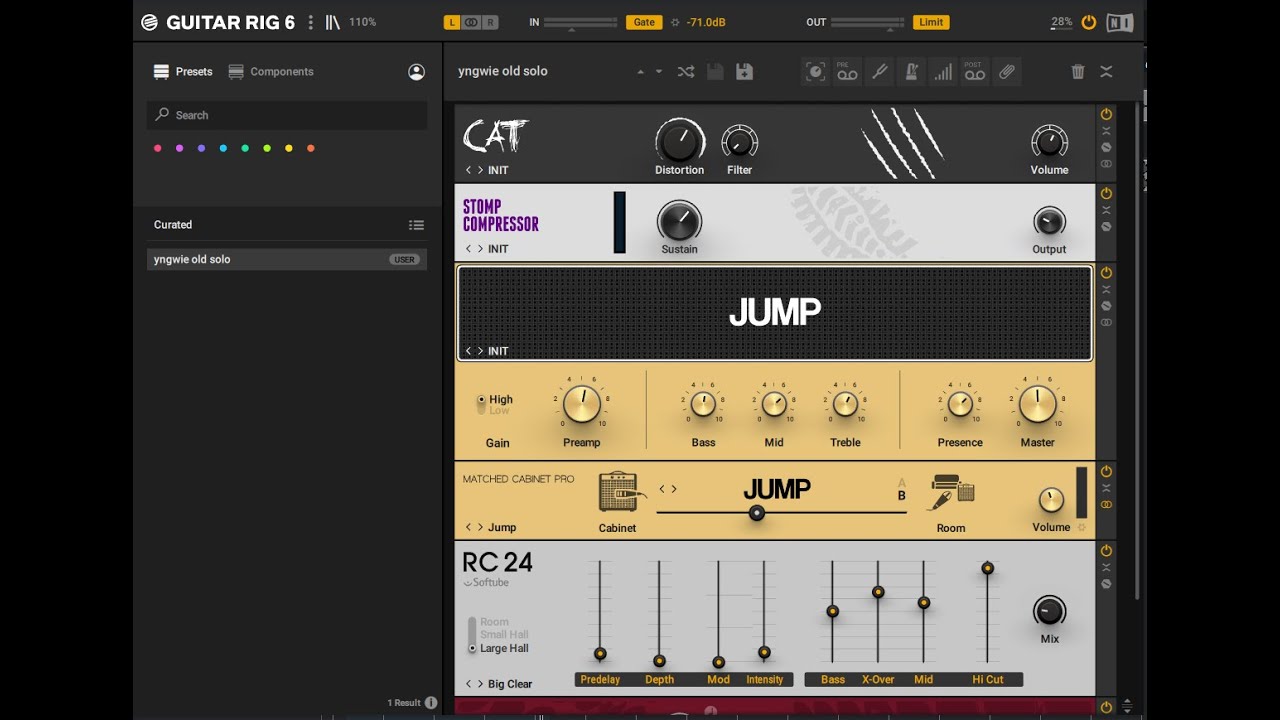Open the list view options icon beside Curated

pos(416,225)
